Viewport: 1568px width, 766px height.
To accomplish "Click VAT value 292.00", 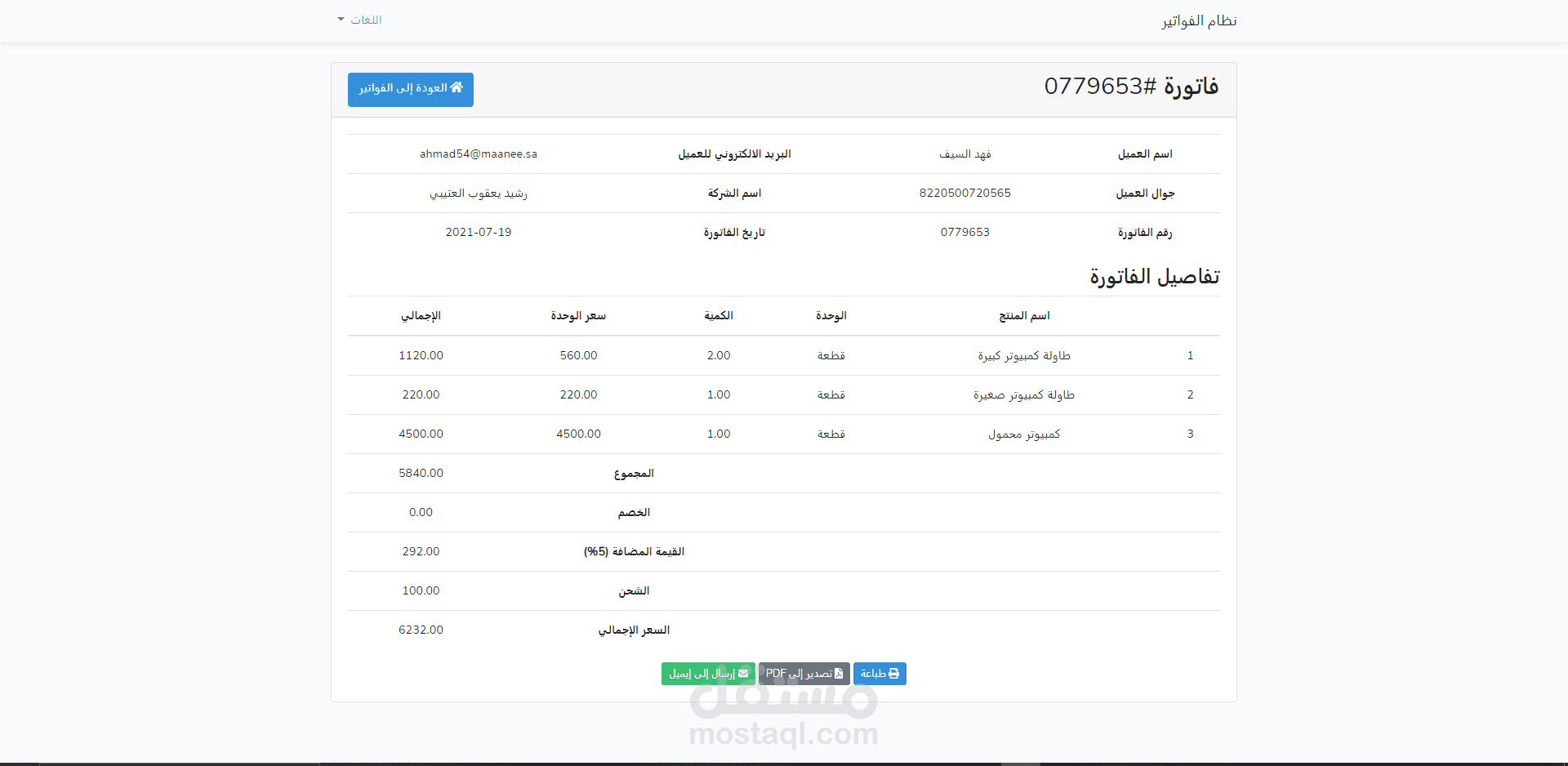I will (x=421, y=551).
